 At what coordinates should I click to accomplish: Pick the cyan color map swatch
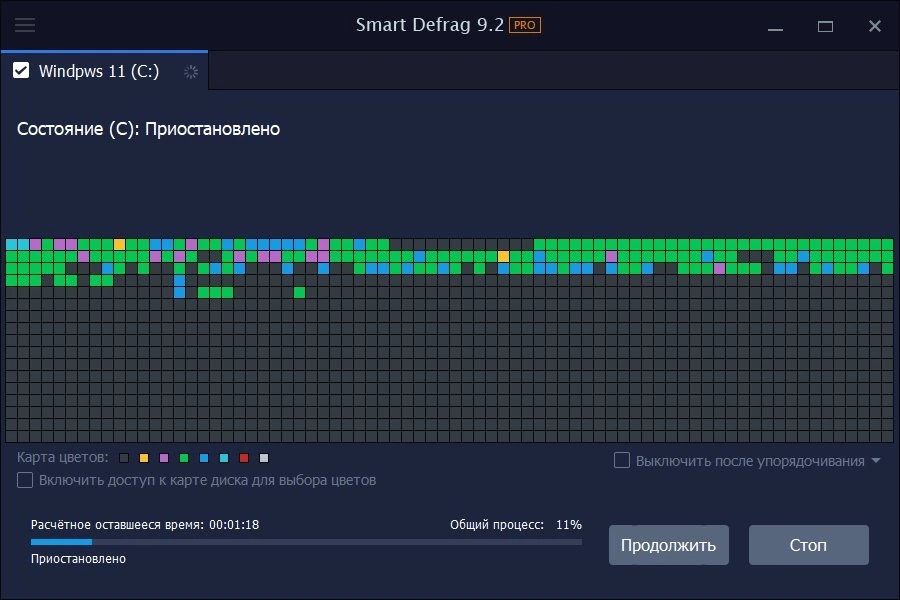tap(224, 458)
